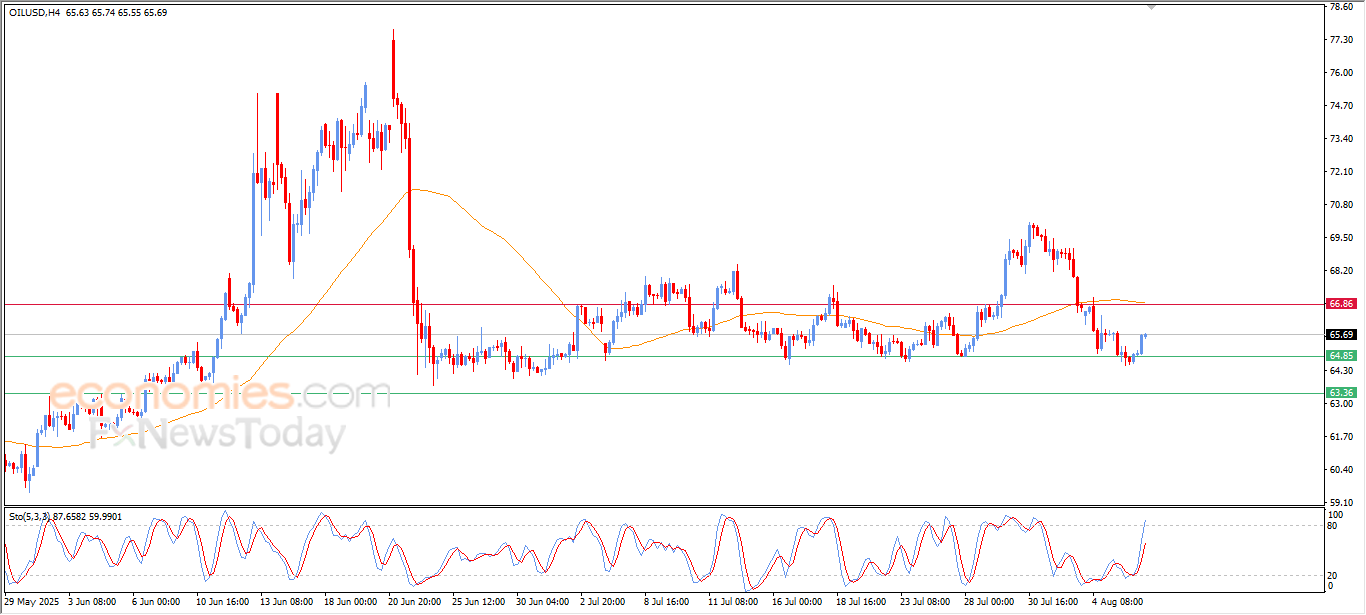
Task: Click the 4 Aug 08:00 time label
Action: [x=1117, y=603]
